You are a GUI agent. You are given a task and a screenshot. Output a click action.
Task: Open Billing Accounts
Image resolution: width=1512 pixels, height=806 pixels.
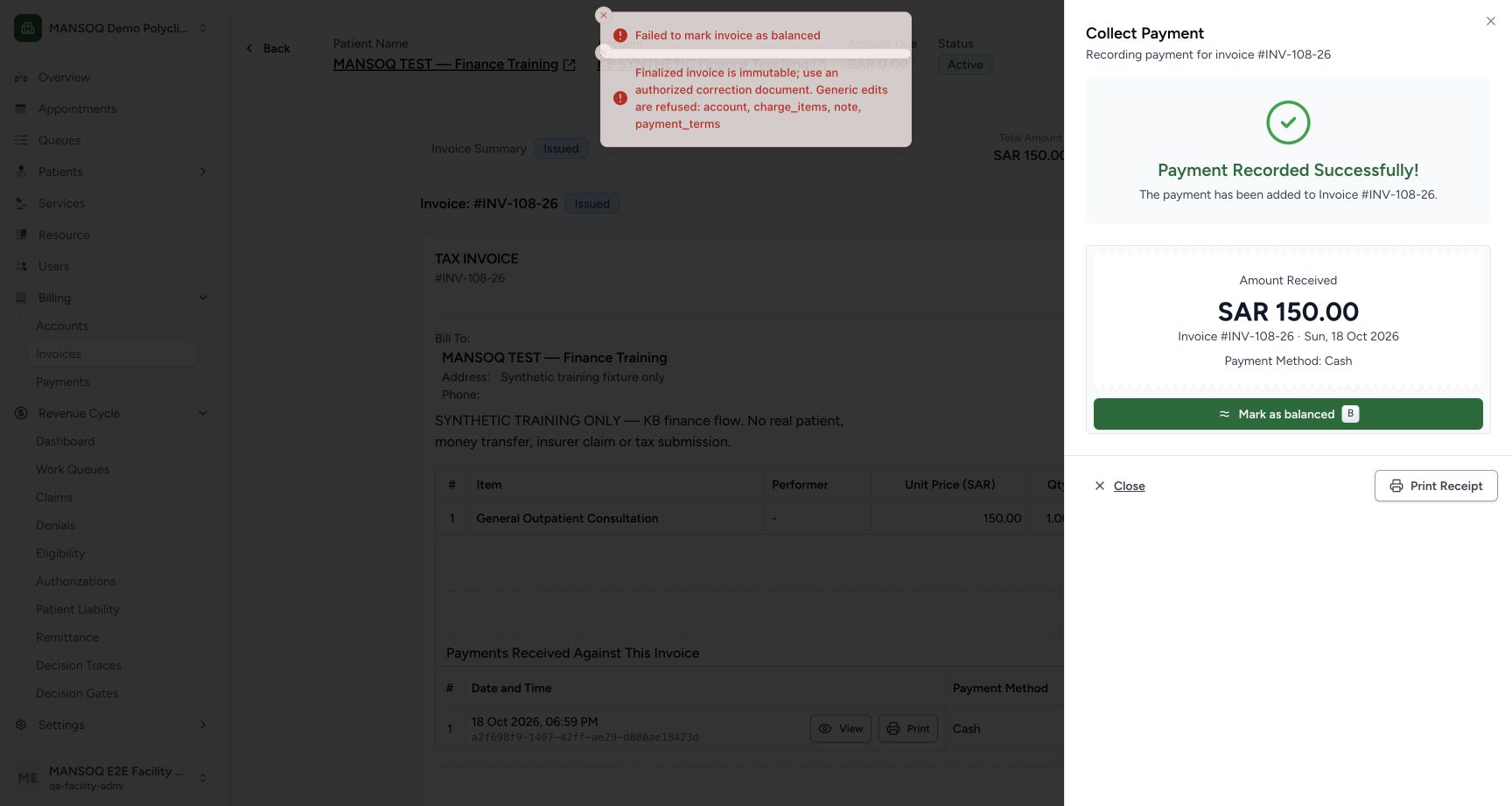click(x=62, y=326)
